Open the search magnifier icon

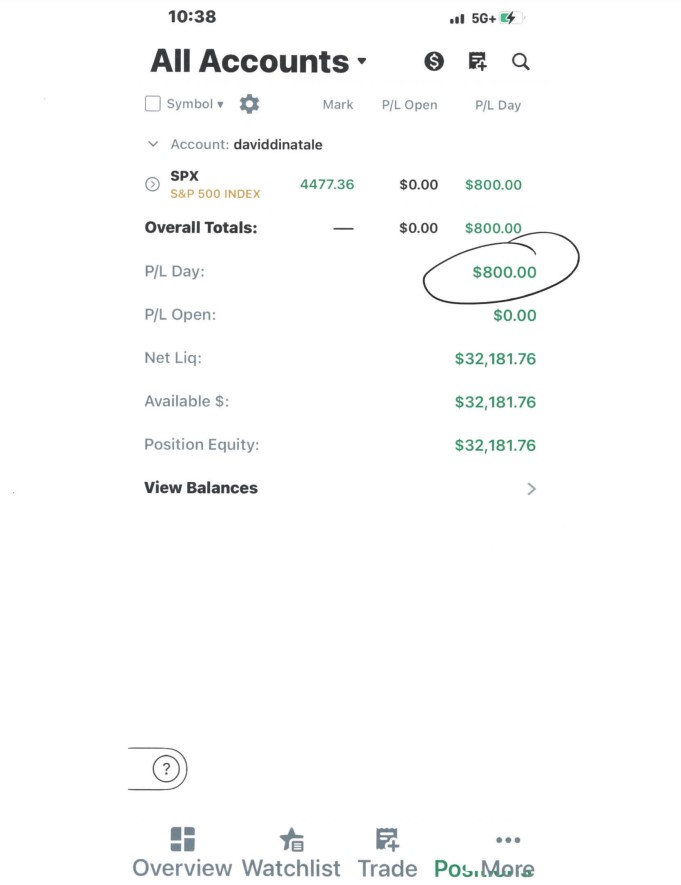[521, 61]
